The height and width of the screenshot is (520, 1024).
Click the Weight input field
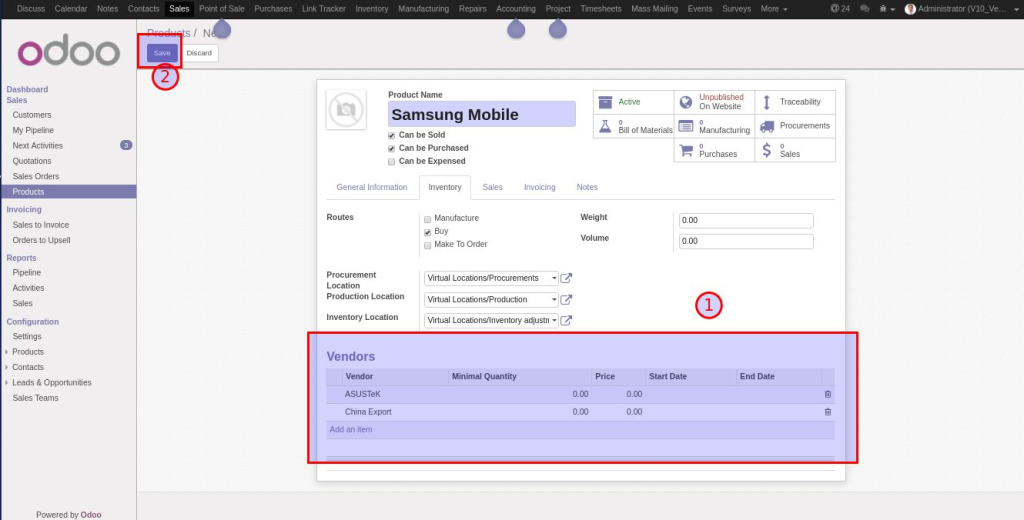click(745, 221)
